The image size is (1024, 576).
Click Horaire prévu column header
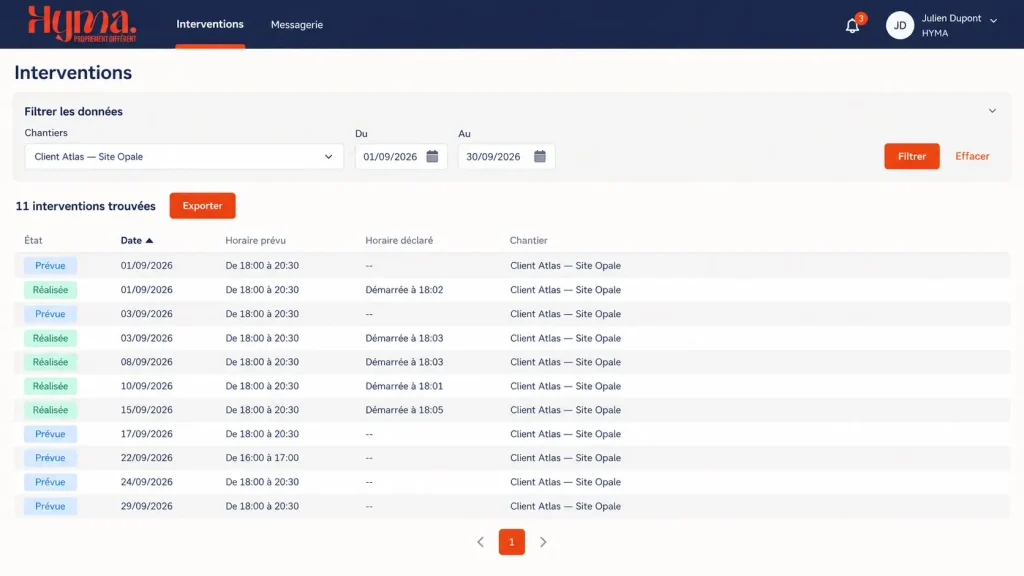pos(255,240)
